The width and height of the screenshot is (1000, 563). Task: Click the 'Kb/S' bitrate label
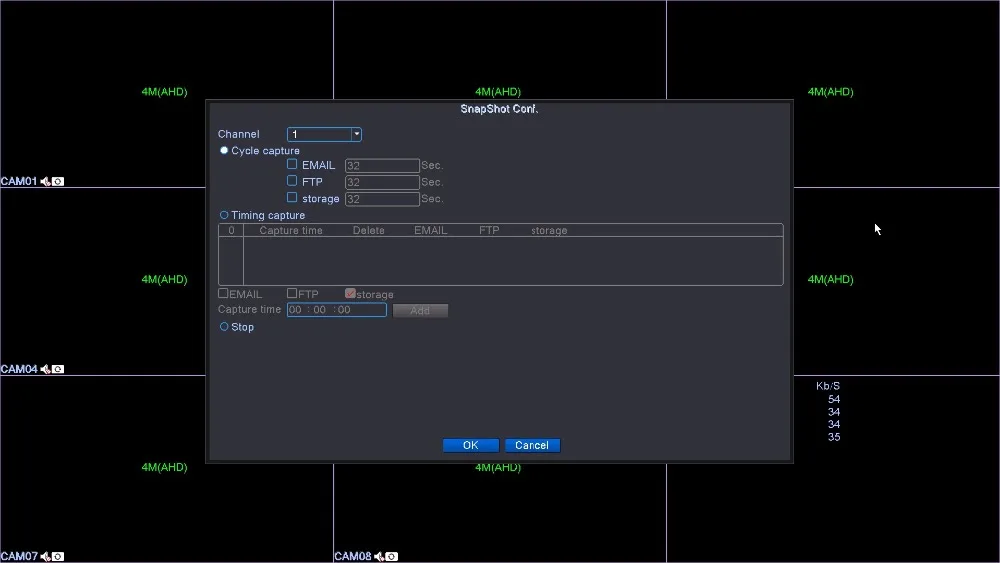click(x=828, y=386)
